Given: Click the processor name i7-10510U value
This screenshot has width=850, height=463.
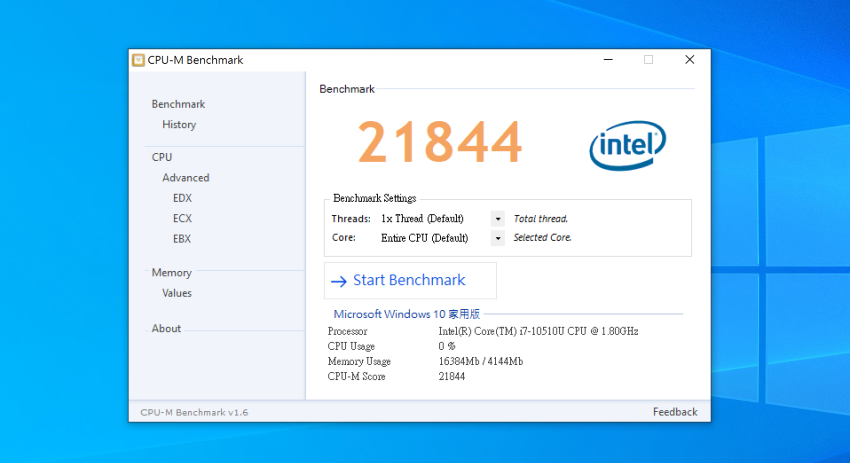Looking at the screenshot, I should tap(538, 331).
